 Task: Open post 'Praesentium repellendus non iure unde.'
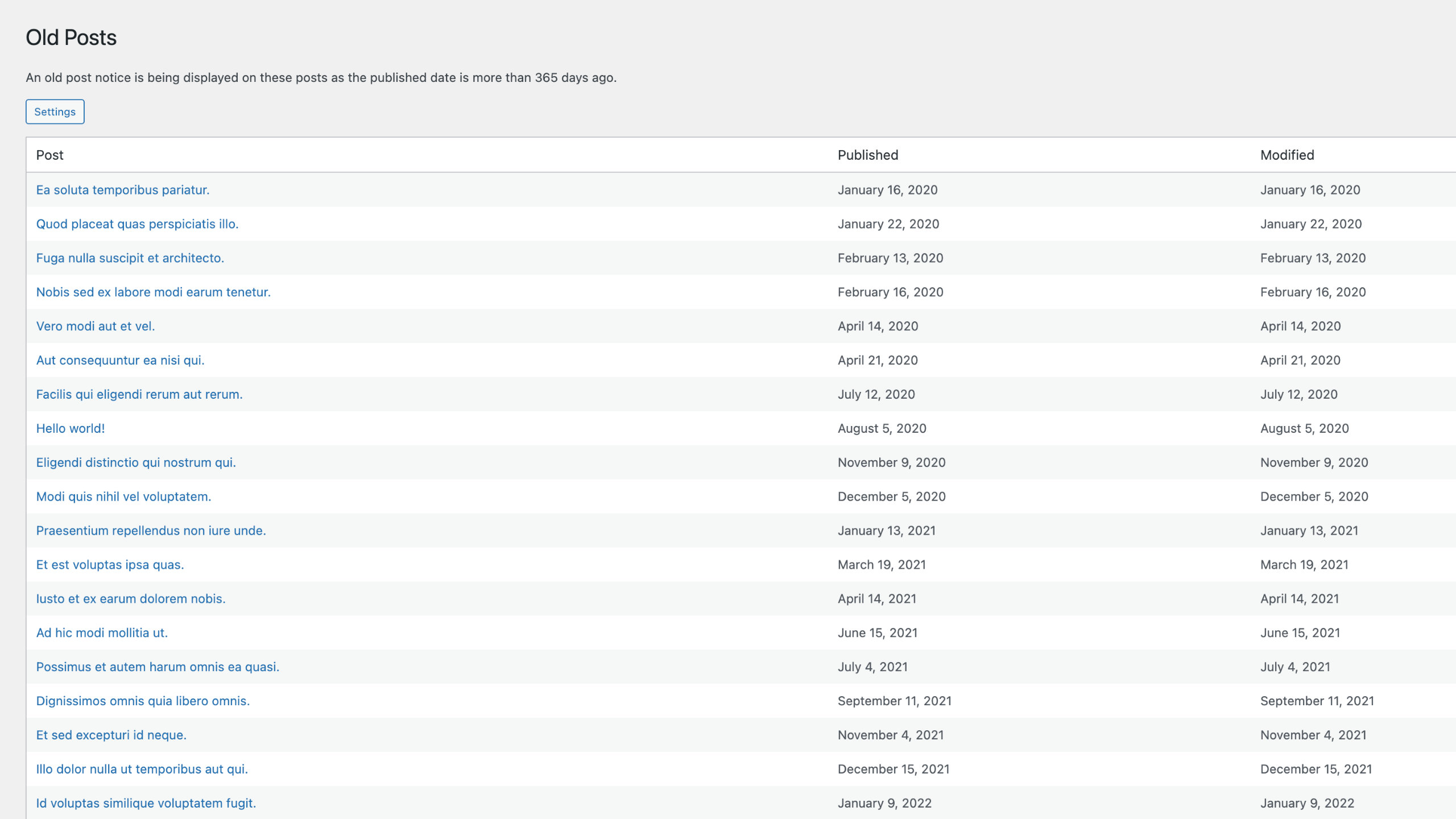coord(151,531)
